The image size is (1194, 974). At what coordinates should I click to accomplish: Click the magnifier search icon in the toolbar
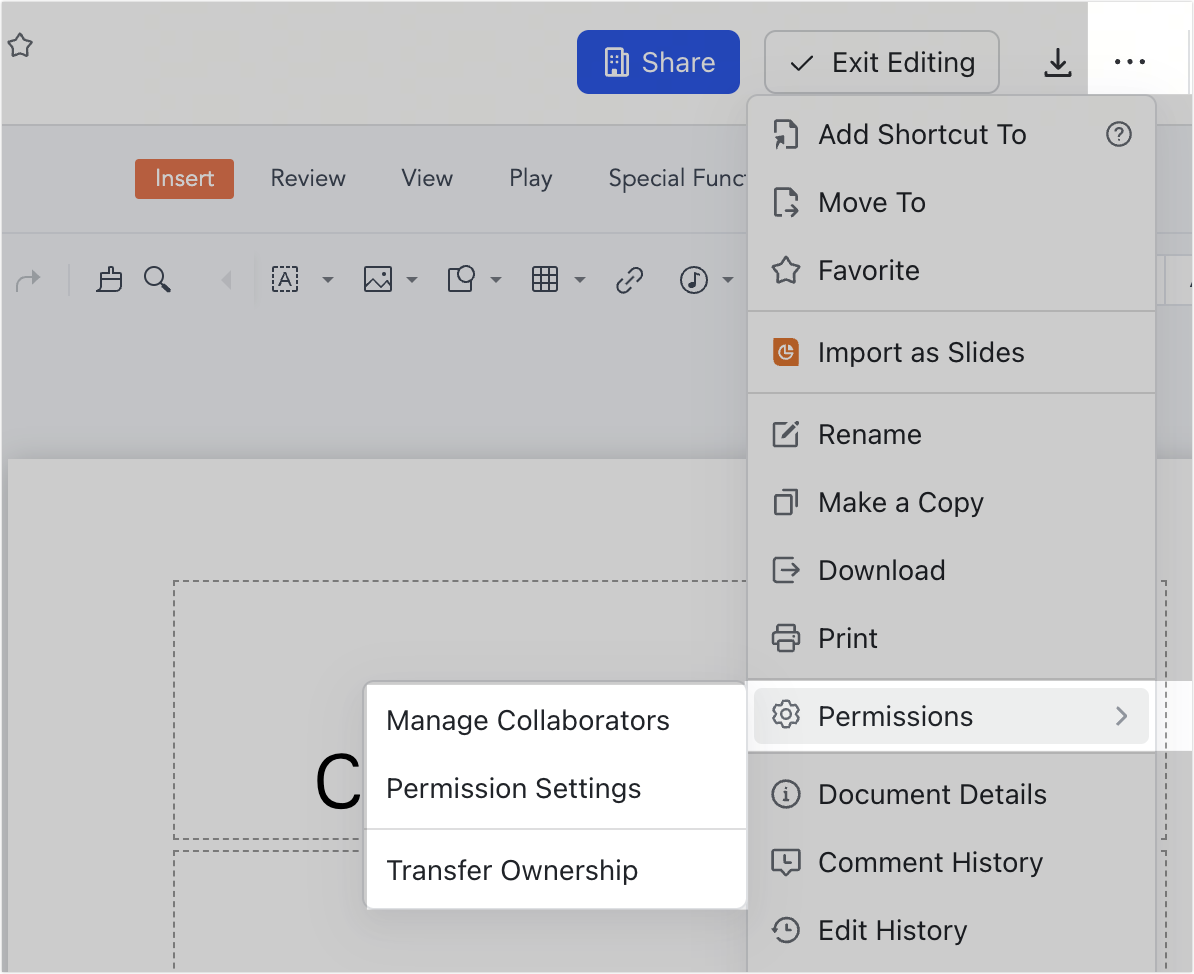(x=158, y=279)
